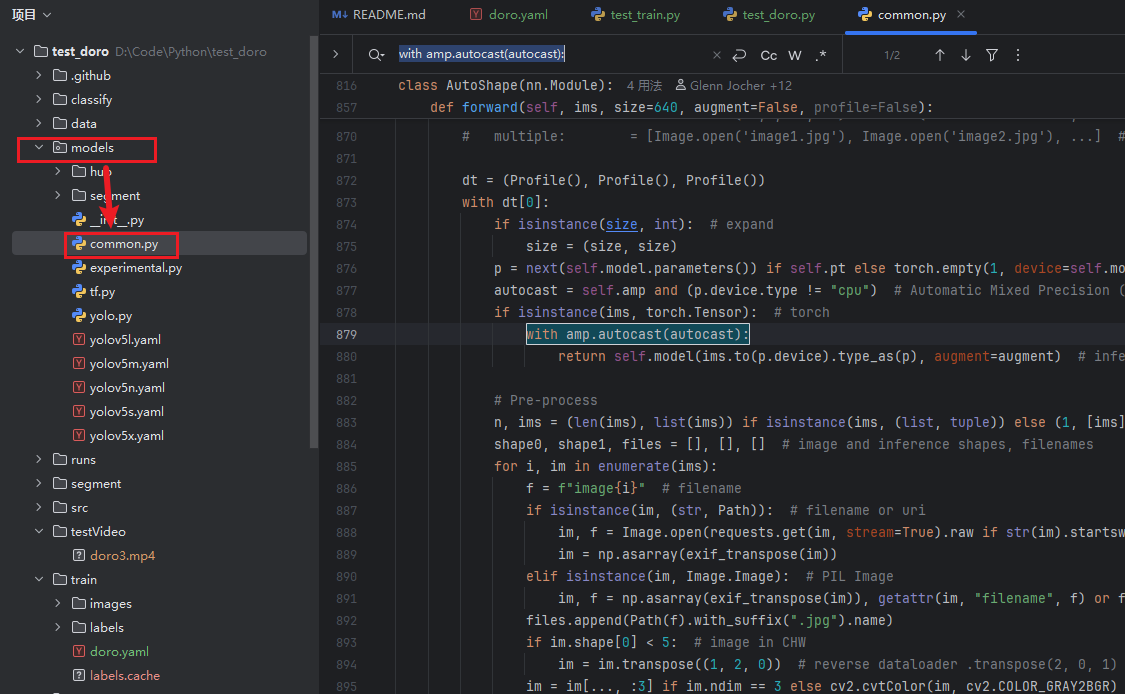Click the AutoShape usages hint

644,85
